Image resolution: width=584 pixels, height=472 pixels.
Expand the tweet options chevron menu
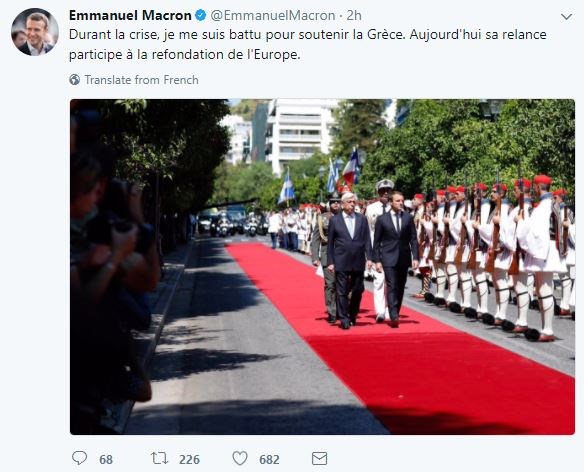pyautogui.click(x=566, y=16)
